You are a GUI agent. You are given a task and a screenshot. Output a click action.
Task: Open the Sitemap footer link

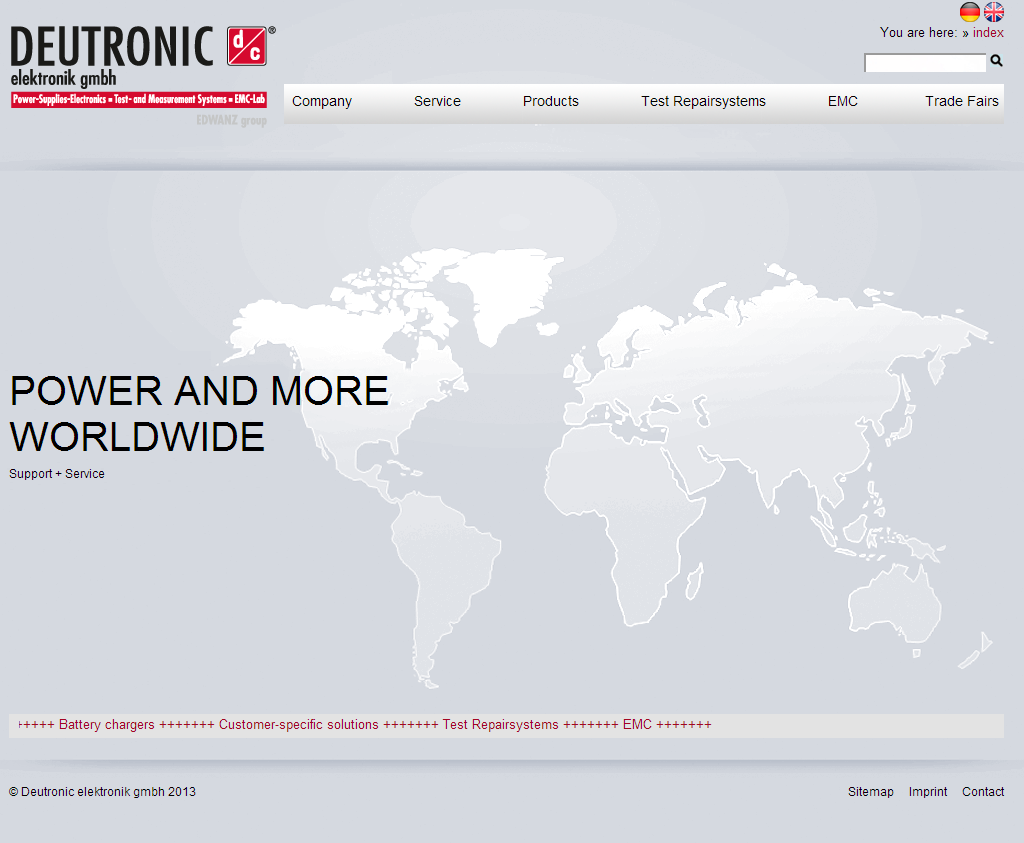(871, 791)
